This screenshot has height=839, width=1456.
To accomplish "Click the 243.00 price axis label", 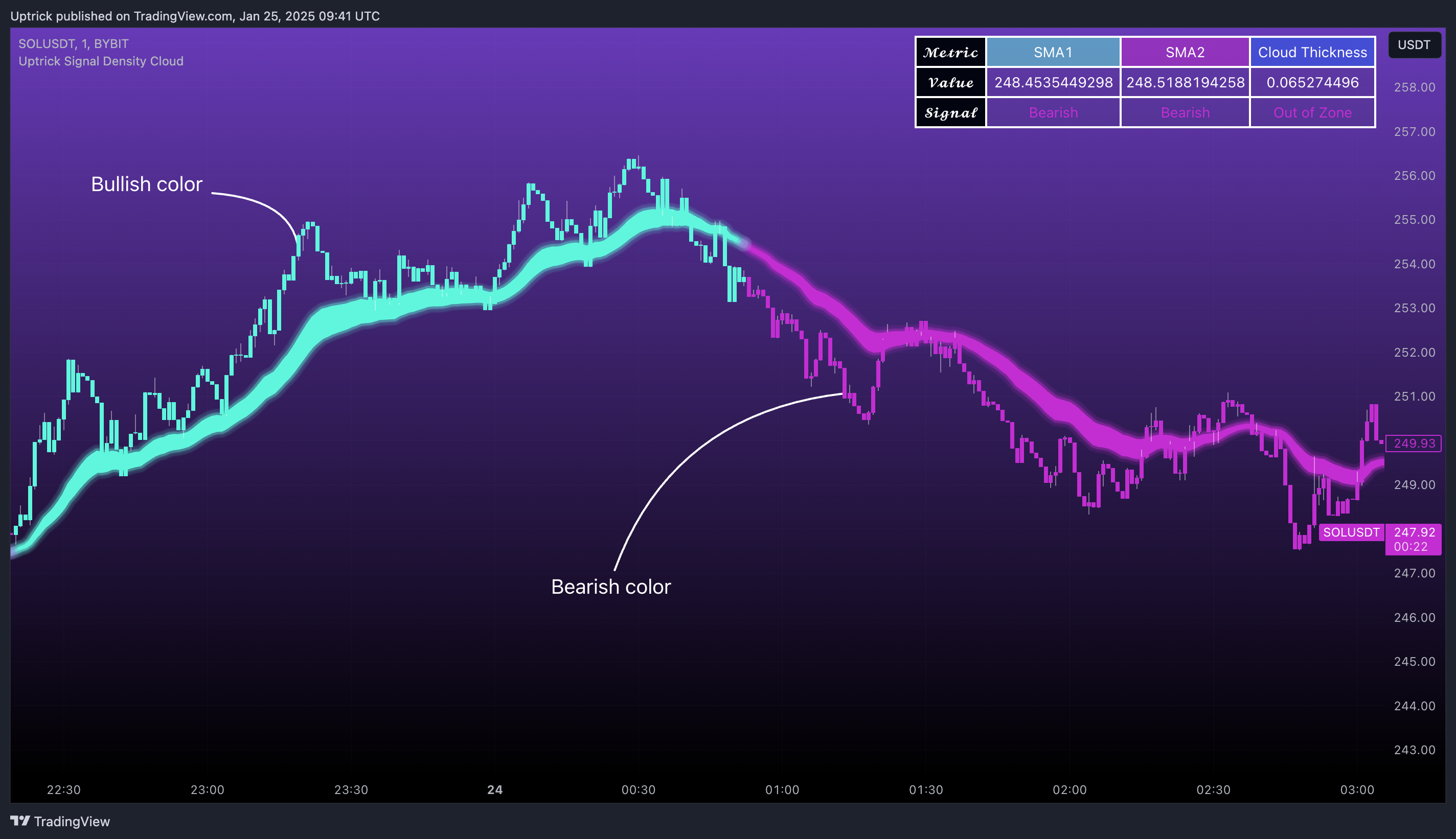I will [1415, 750].
